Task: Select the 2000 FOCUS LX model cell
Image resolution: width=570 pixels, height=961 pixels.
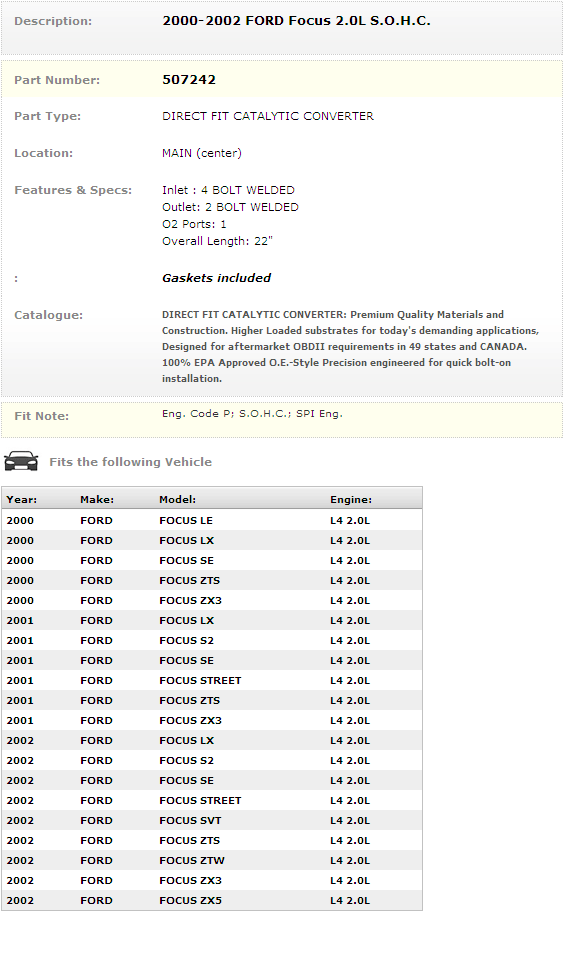Action: [x=186, y=541]
